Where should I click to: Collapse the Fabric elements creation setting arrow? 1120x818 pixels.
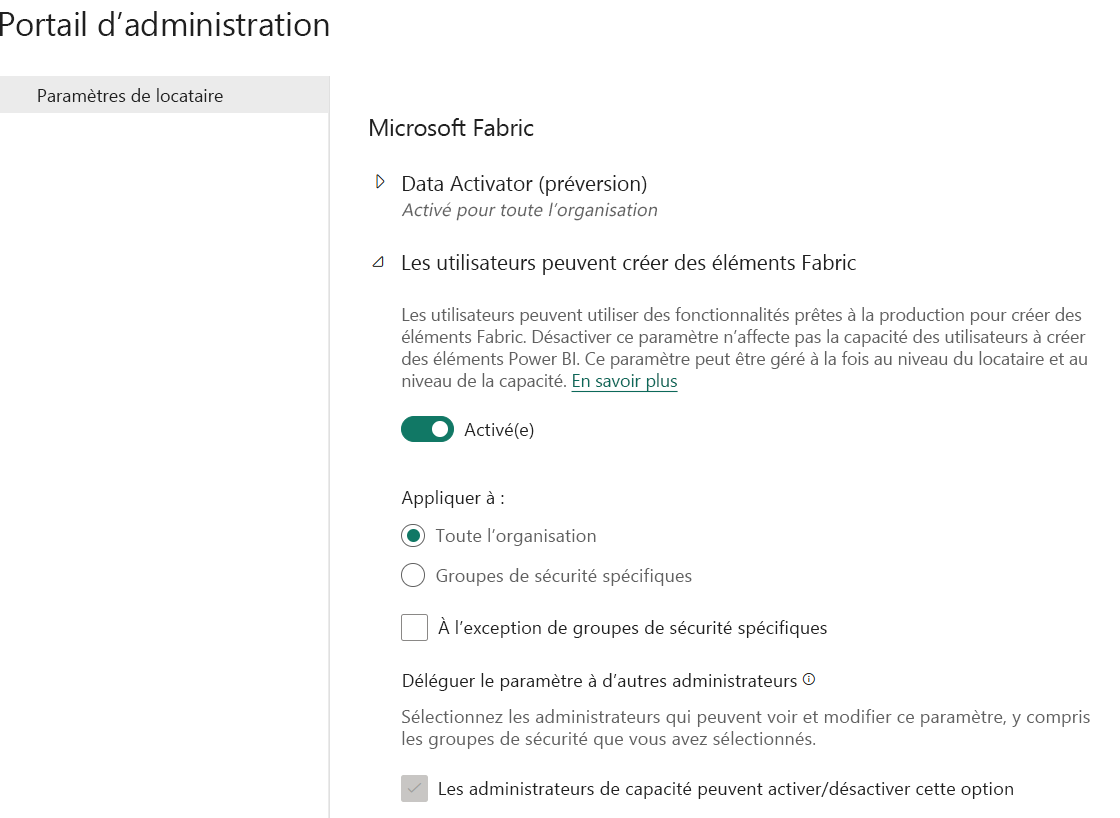pos(378,263)
